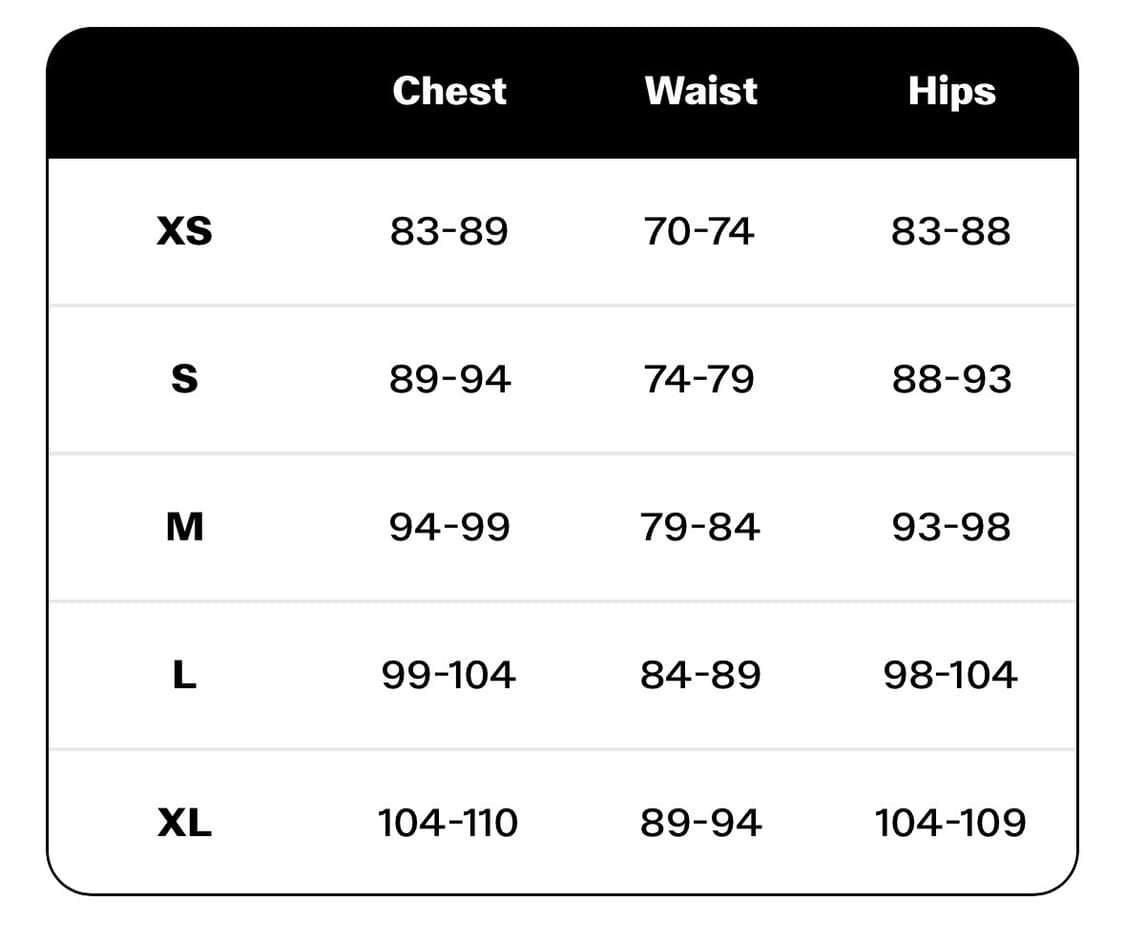The height and width of the screenshot is (927, 1125).
Task: Select the Hips column header
Action: [951, 91]
